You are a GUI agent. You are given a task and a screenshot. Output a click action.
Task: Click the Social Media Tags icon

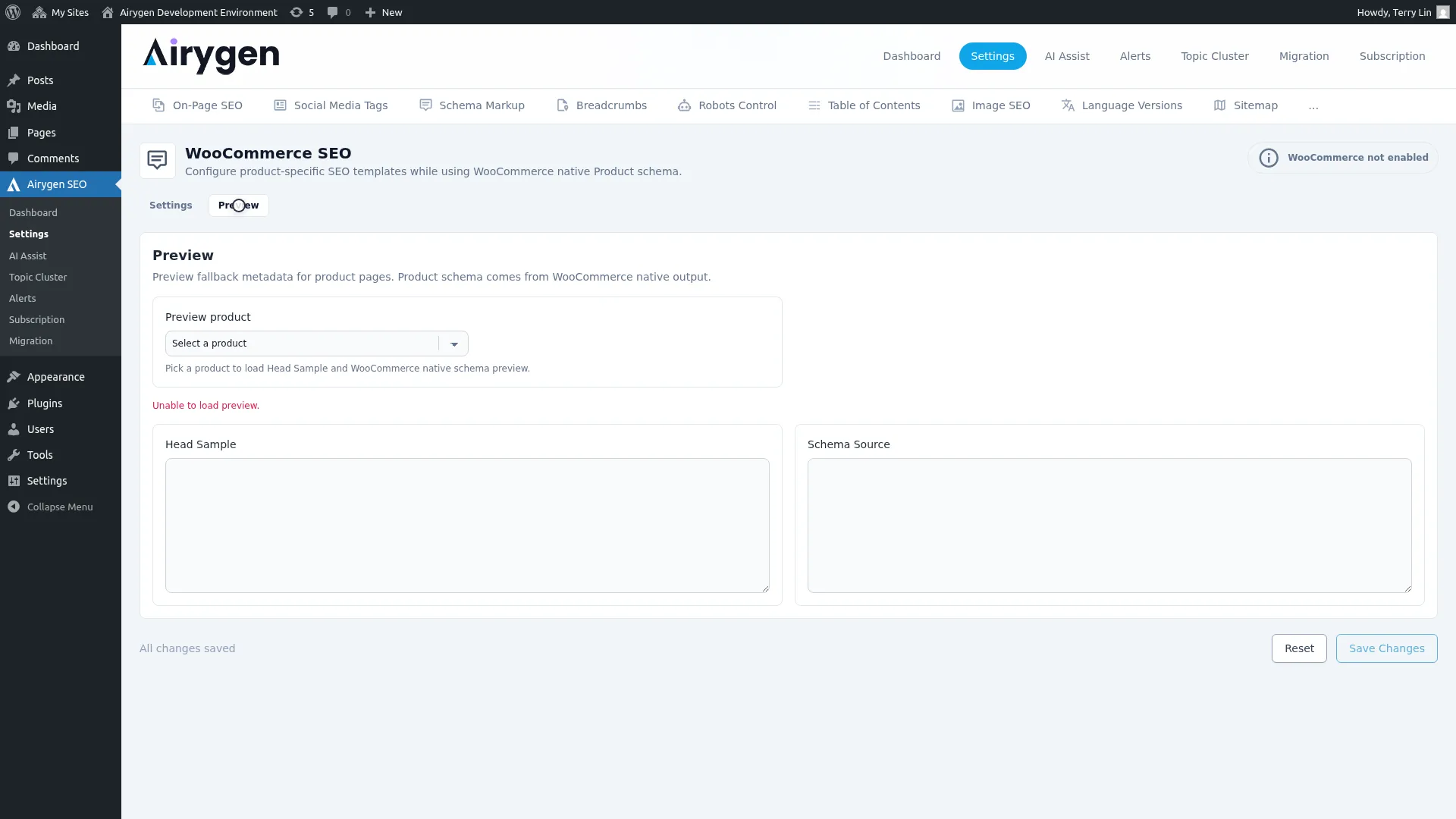click(280, 105)
